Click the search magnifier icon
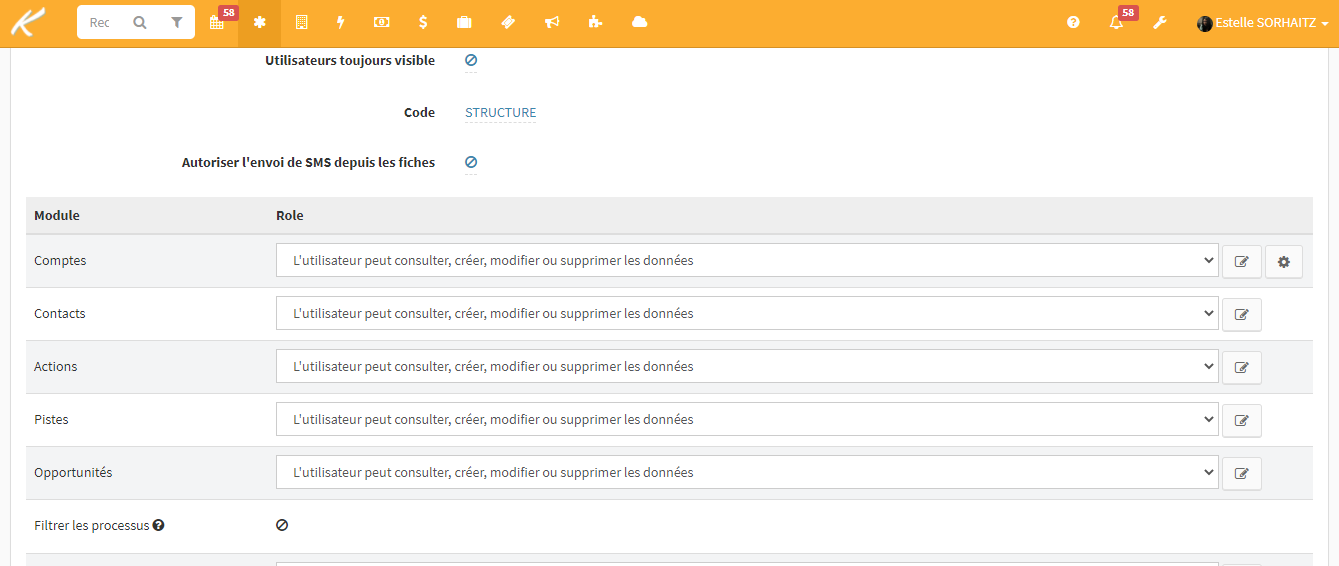 coord(140,22)
